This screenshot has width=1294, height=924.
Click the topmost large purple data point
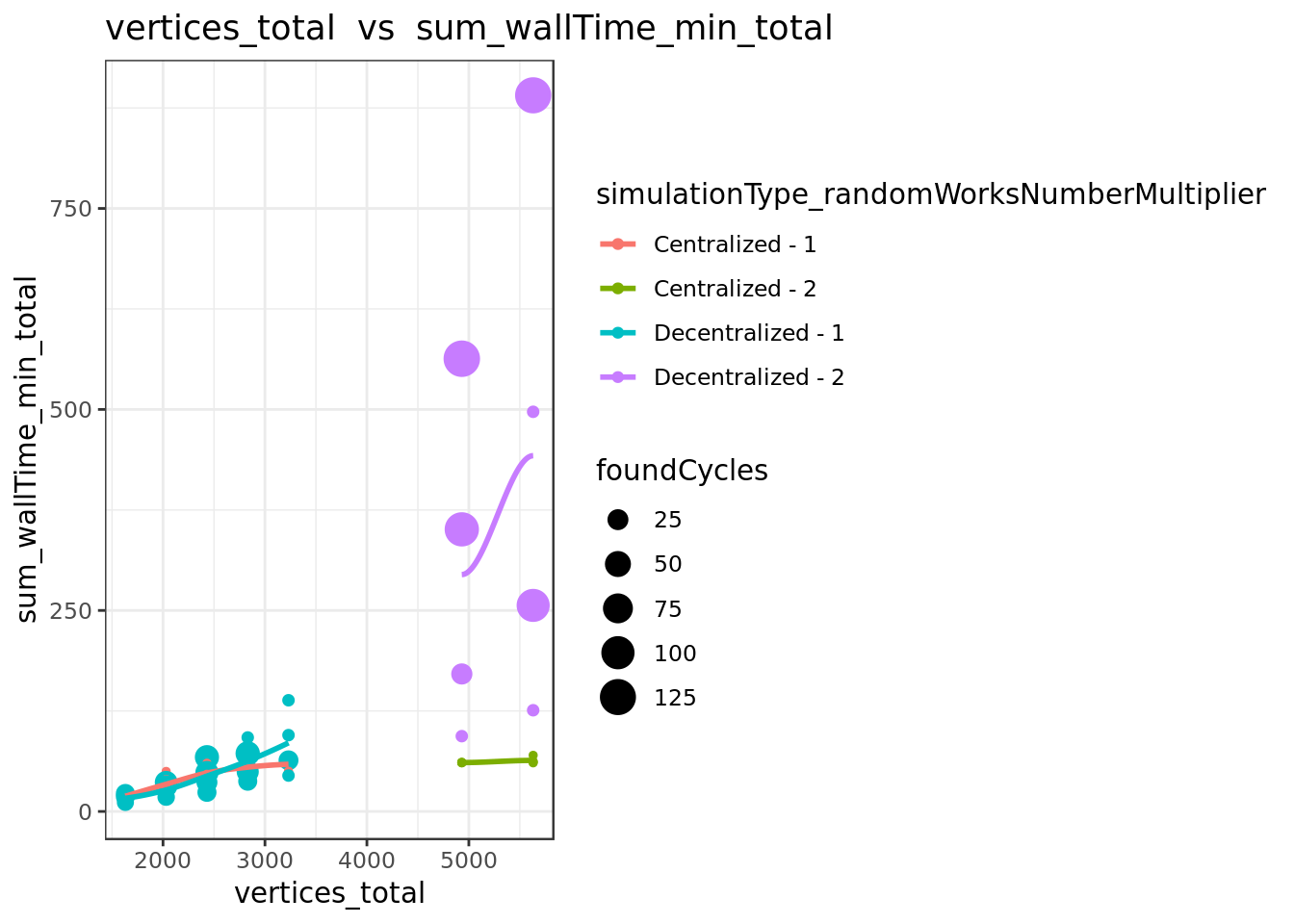point(532,95)
